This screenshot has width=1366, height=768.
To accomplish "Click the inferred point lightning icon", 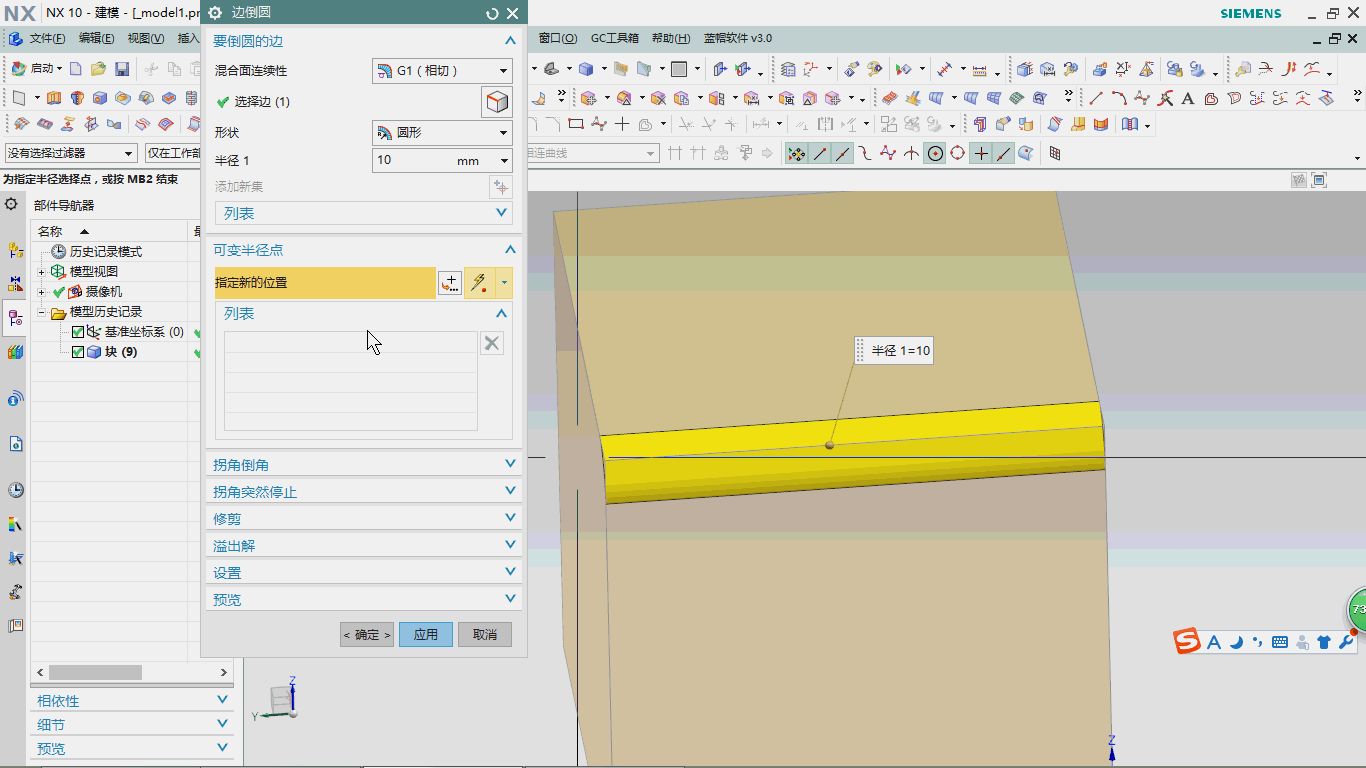I will click(x=479, y=283).
